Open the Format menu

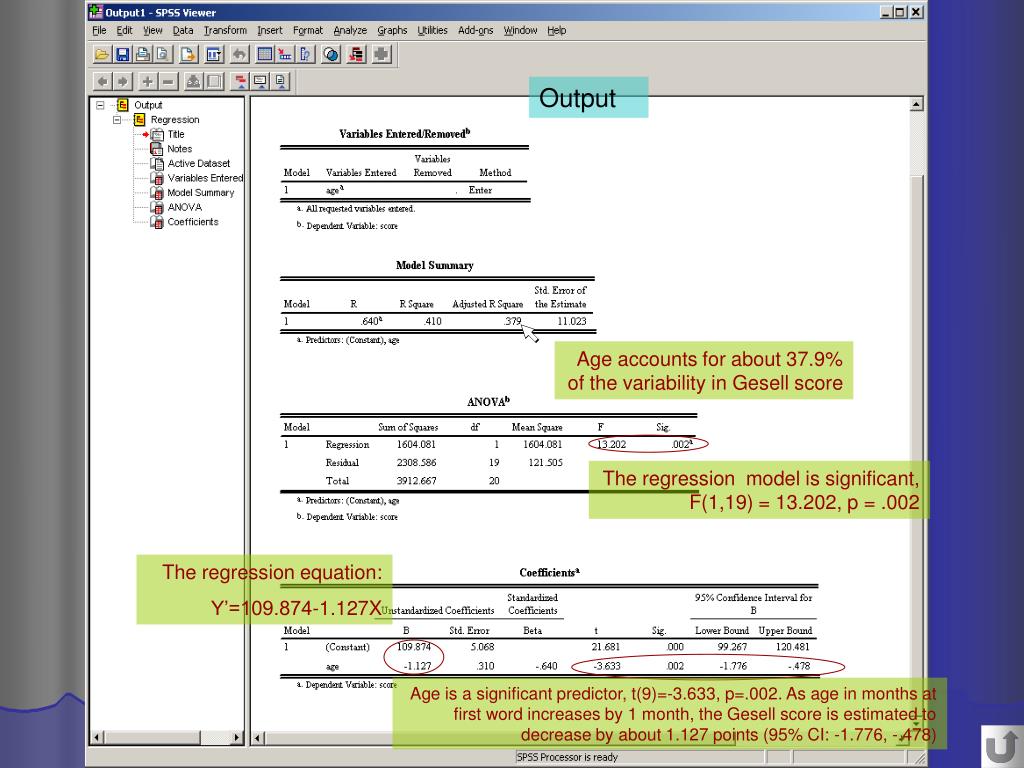pos(308,30)
